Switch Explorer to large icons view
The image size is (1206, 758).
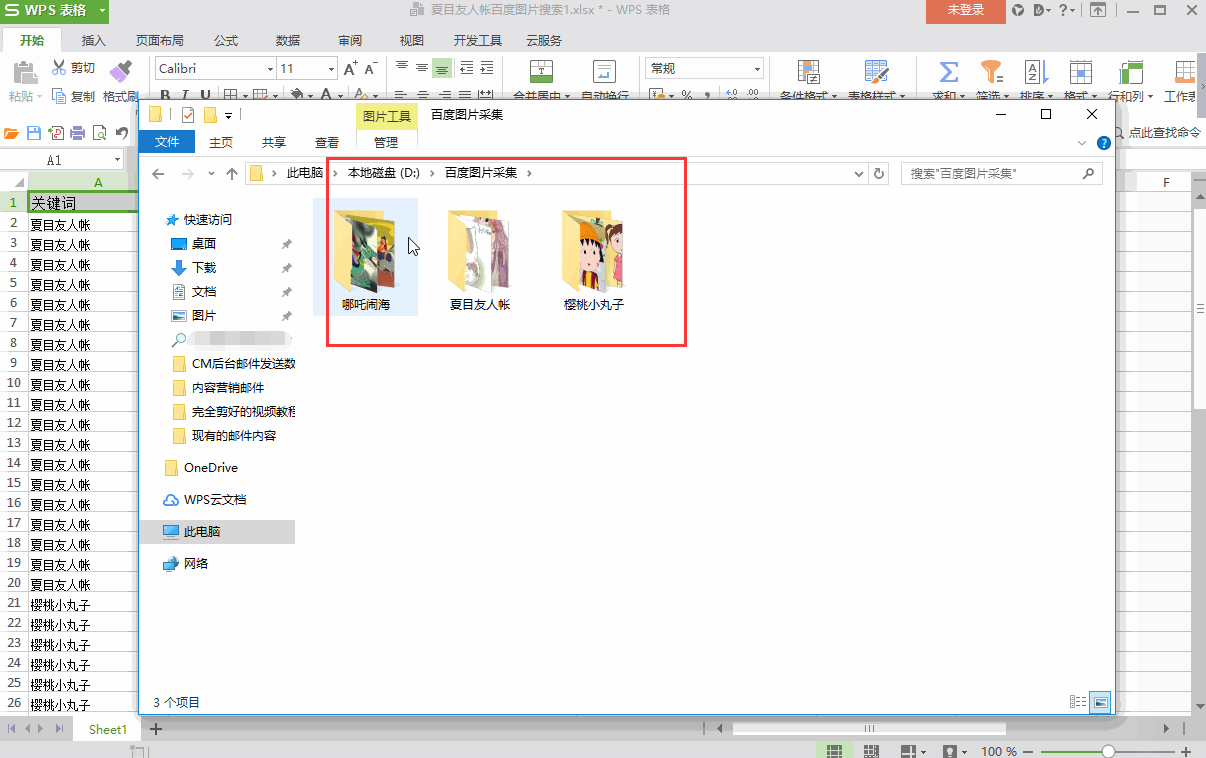(1100, 703)
